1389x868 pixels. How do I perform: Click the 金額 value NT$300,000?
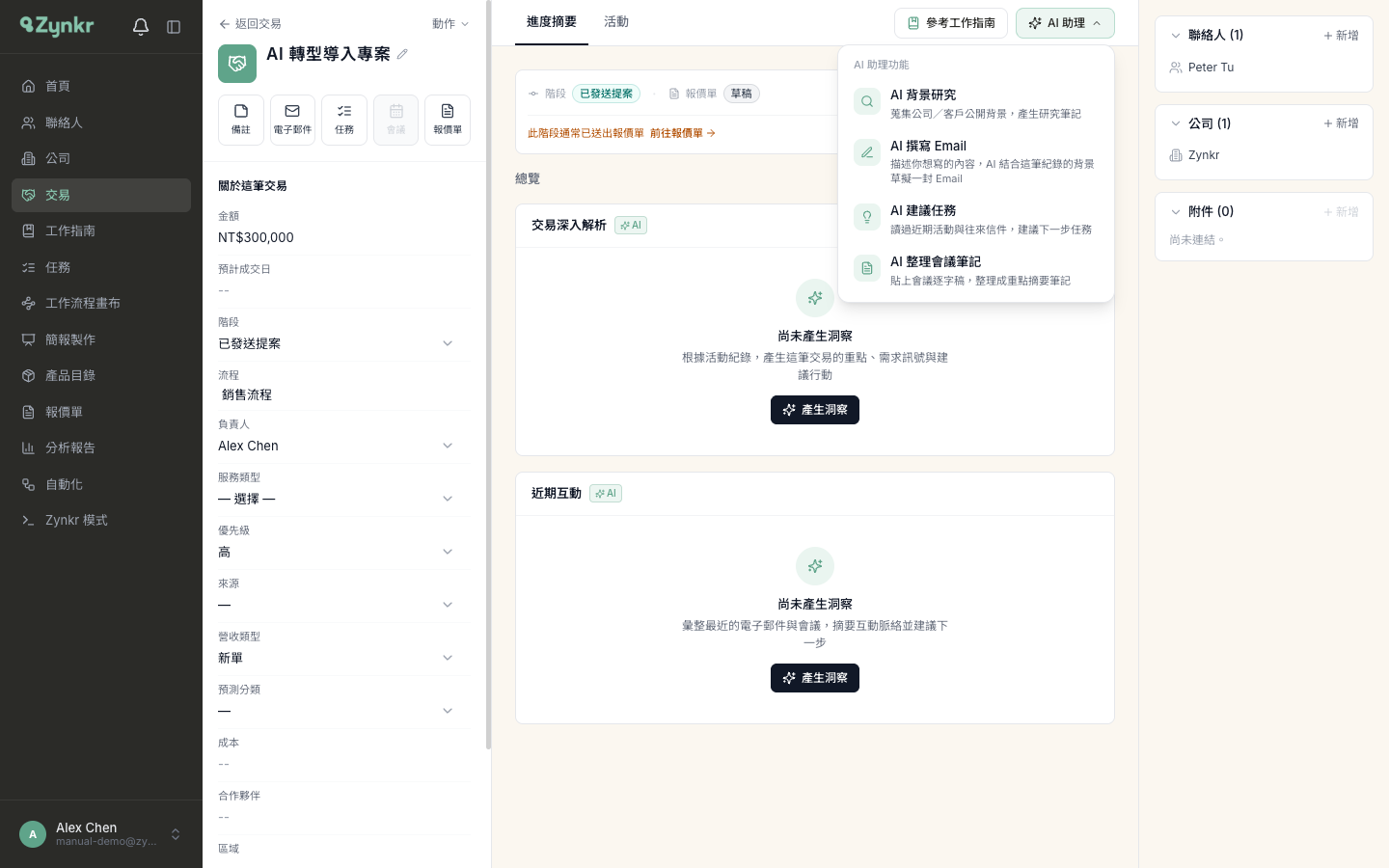[x=256, y=237]
